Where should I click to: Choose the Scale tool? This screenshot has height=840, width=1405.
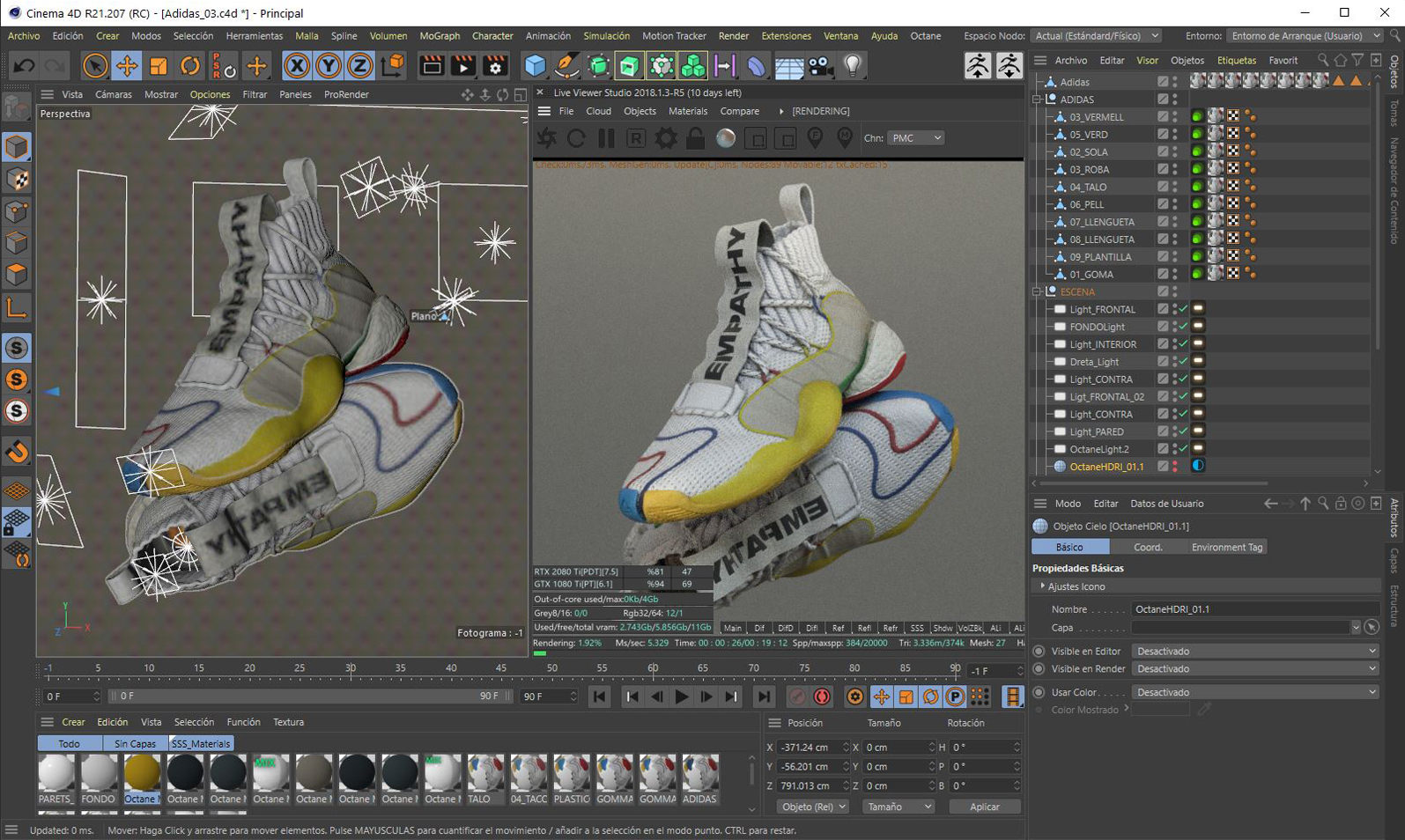(x=159, y=65)
